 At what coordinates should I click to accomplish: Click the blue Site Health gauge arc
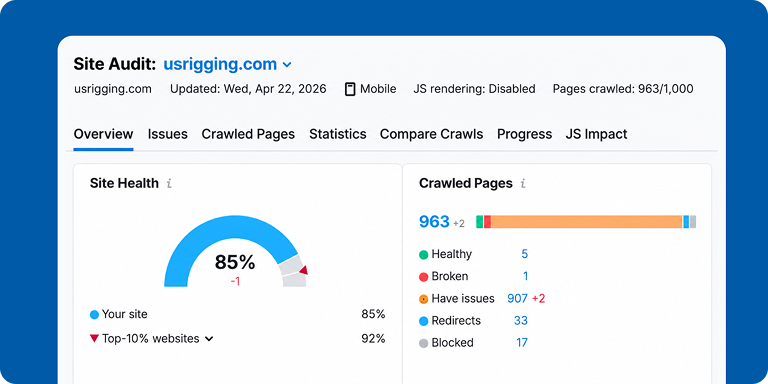[x=230, y=230]
